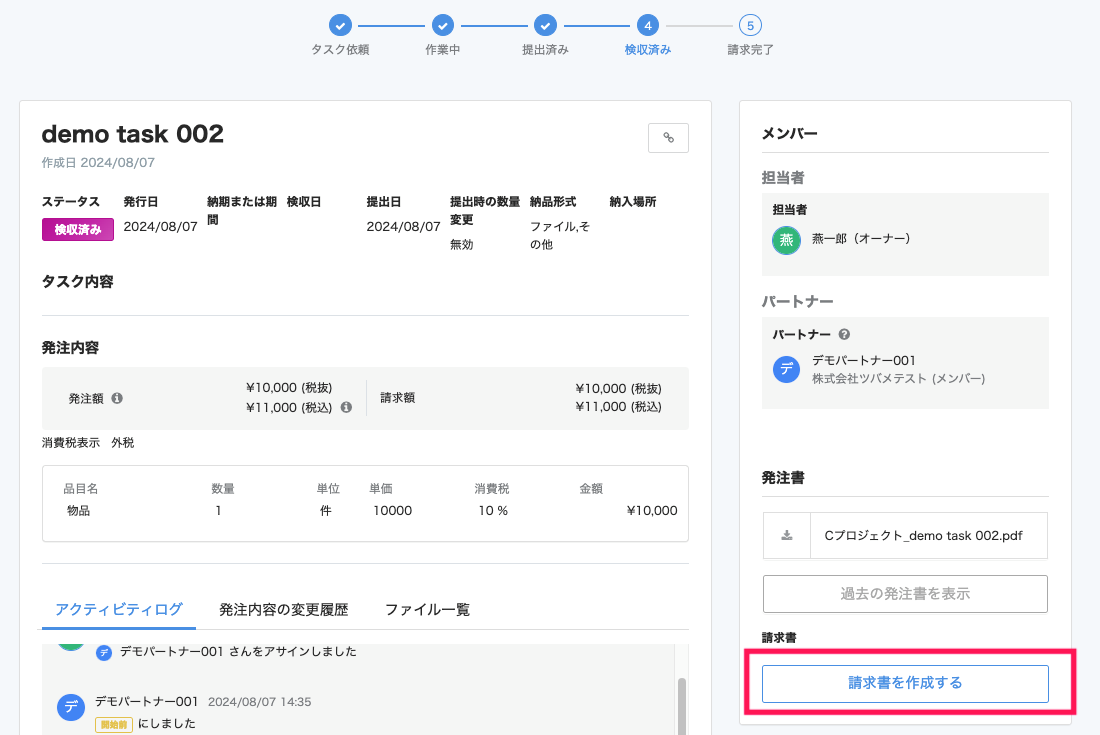Click the green 燕 avatar of 燕一郎
The width and height of the screenshot is (1100, 735).
(x=786, y=239)
